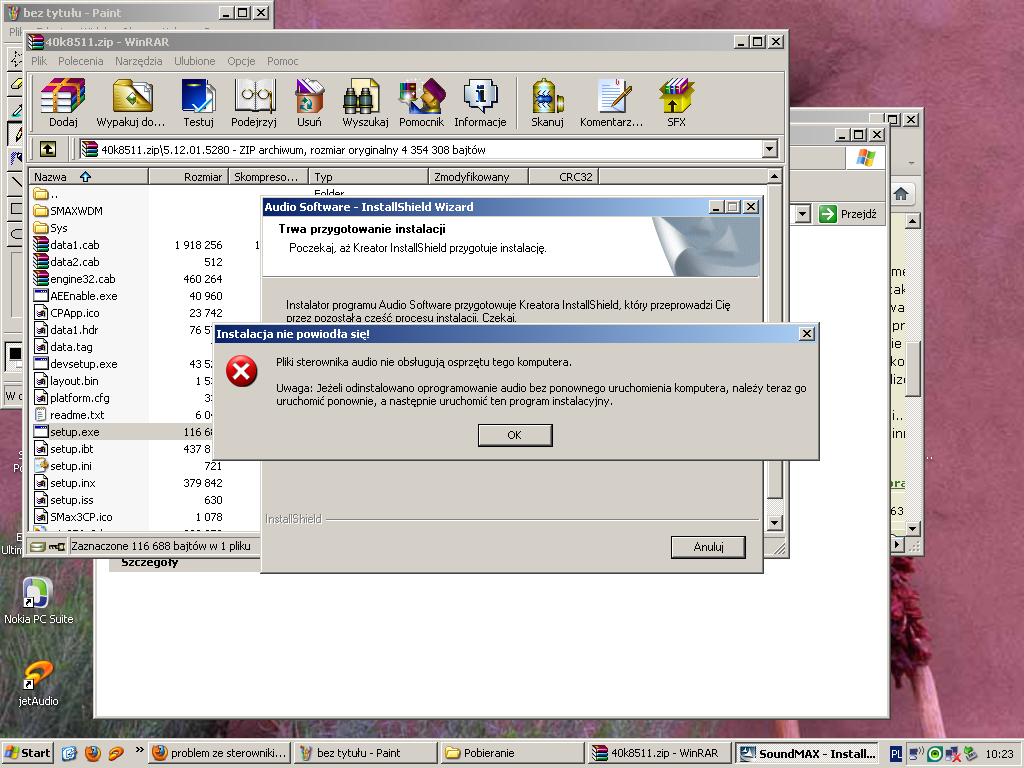Open the Ulubione menu
The image size is (1024, 768).
195,61
